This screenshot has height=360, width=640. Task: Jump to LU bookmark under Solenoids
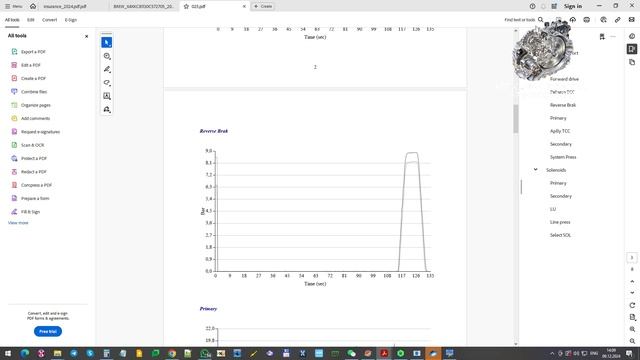[x=553, y=209]
